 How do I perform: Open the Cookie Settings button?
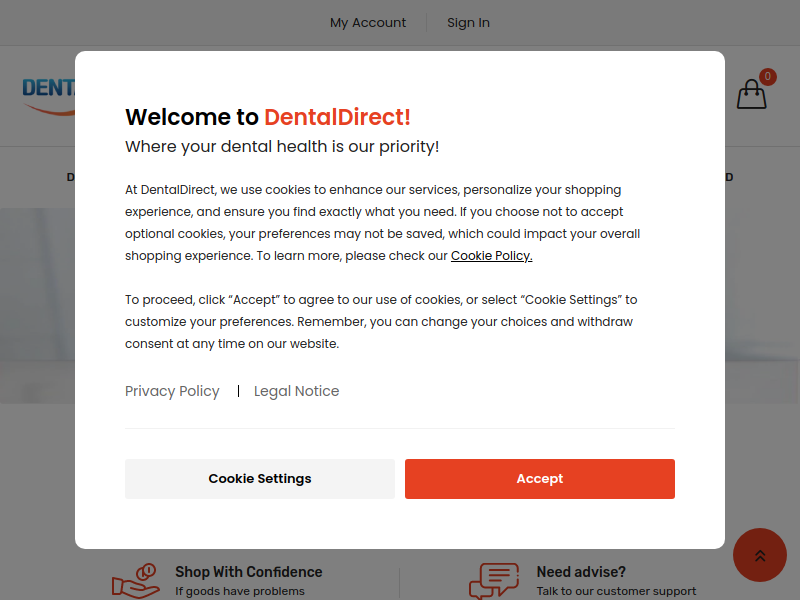(260, 479)
